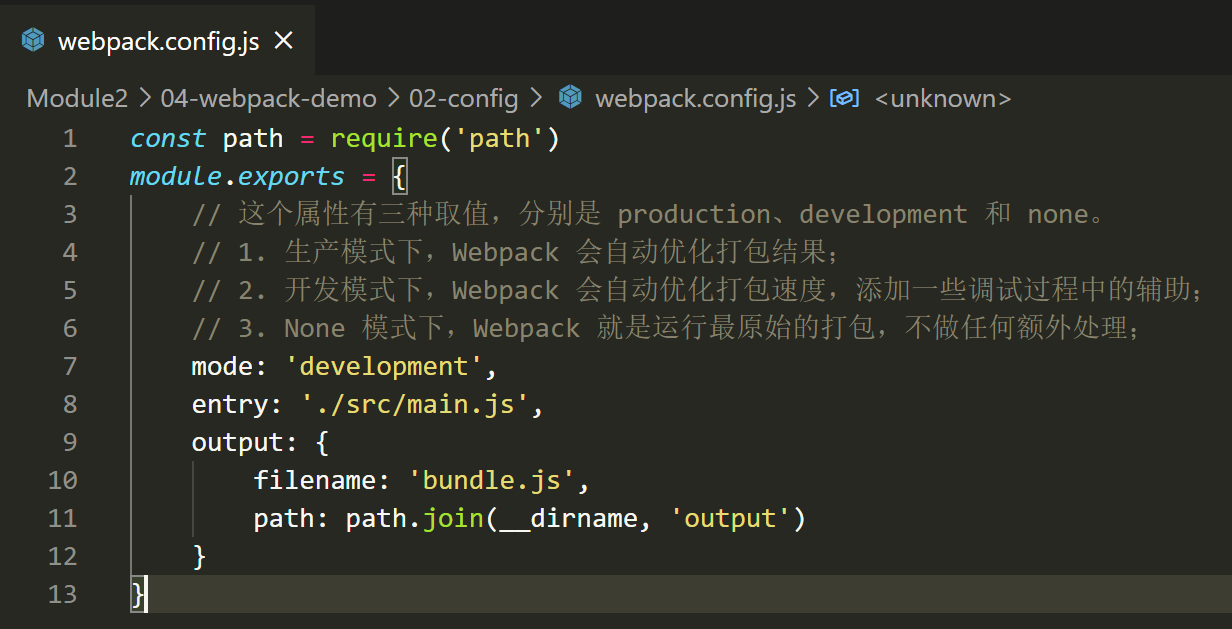Click the symbol icon before <unknown>
1232x629 pixels.
845,98
